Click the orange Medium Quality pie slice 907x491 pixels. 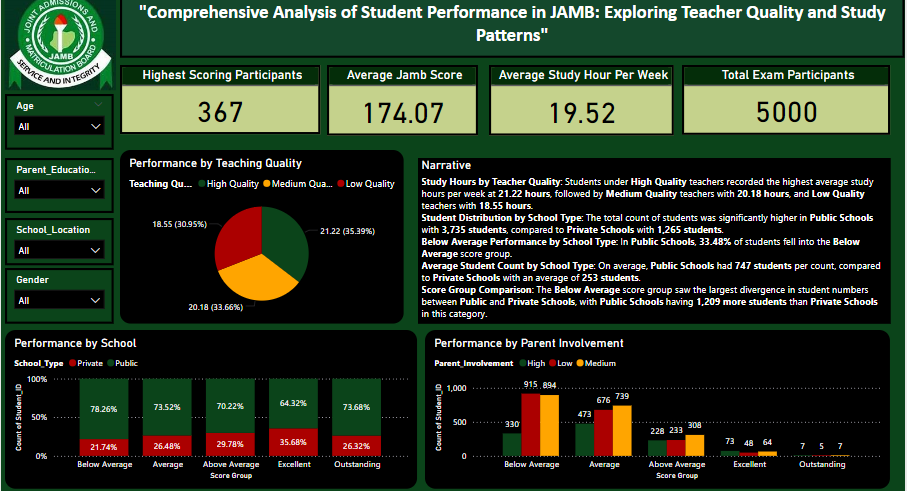[257, 280]
